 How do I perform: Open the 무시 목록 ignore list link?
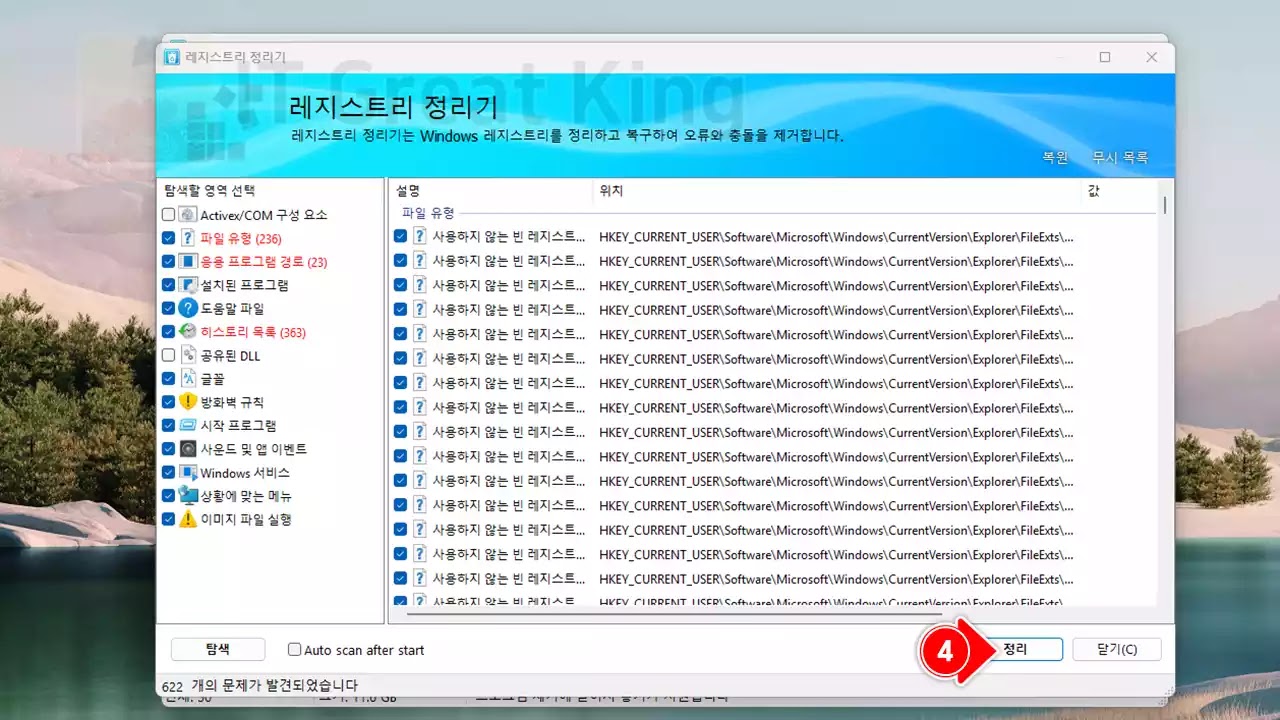tap(1120, 158)
